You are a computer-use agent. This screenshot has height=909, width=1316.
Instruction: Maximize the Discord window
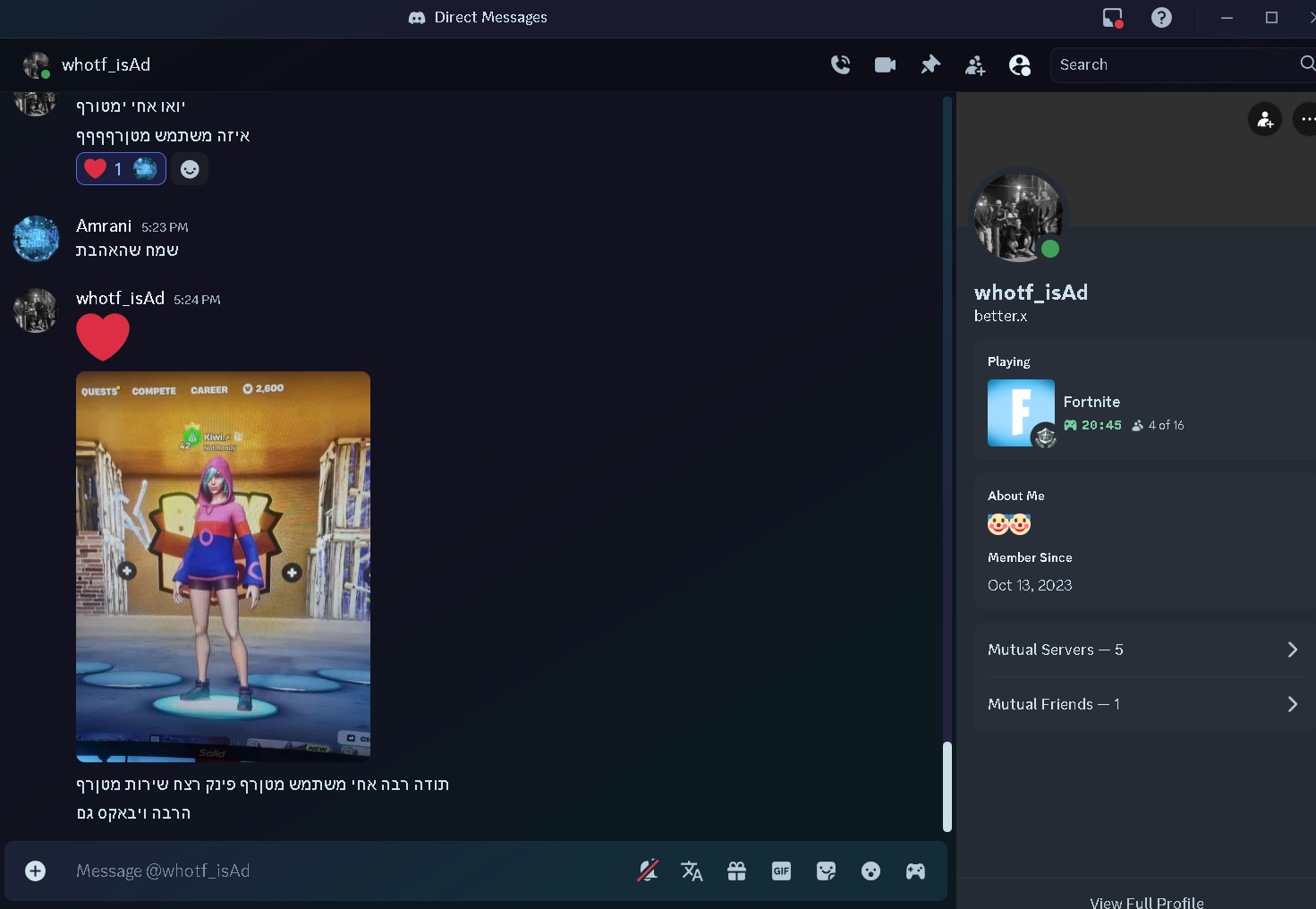[x=1271, y=17]
